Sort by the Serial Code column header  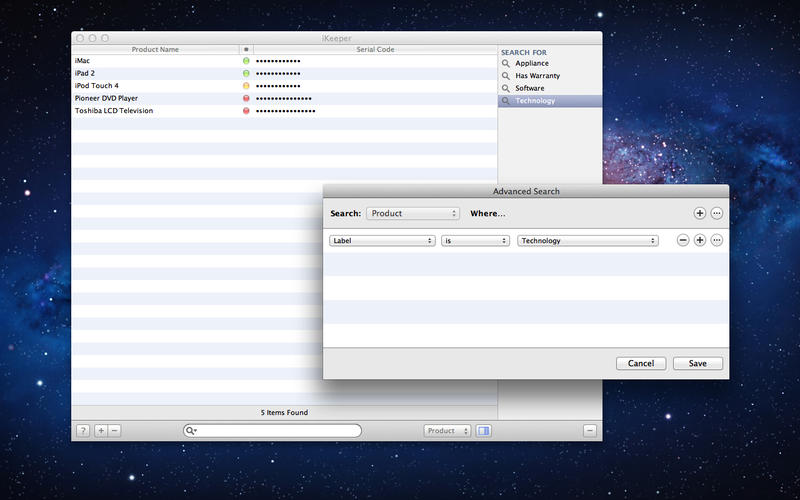375,49
